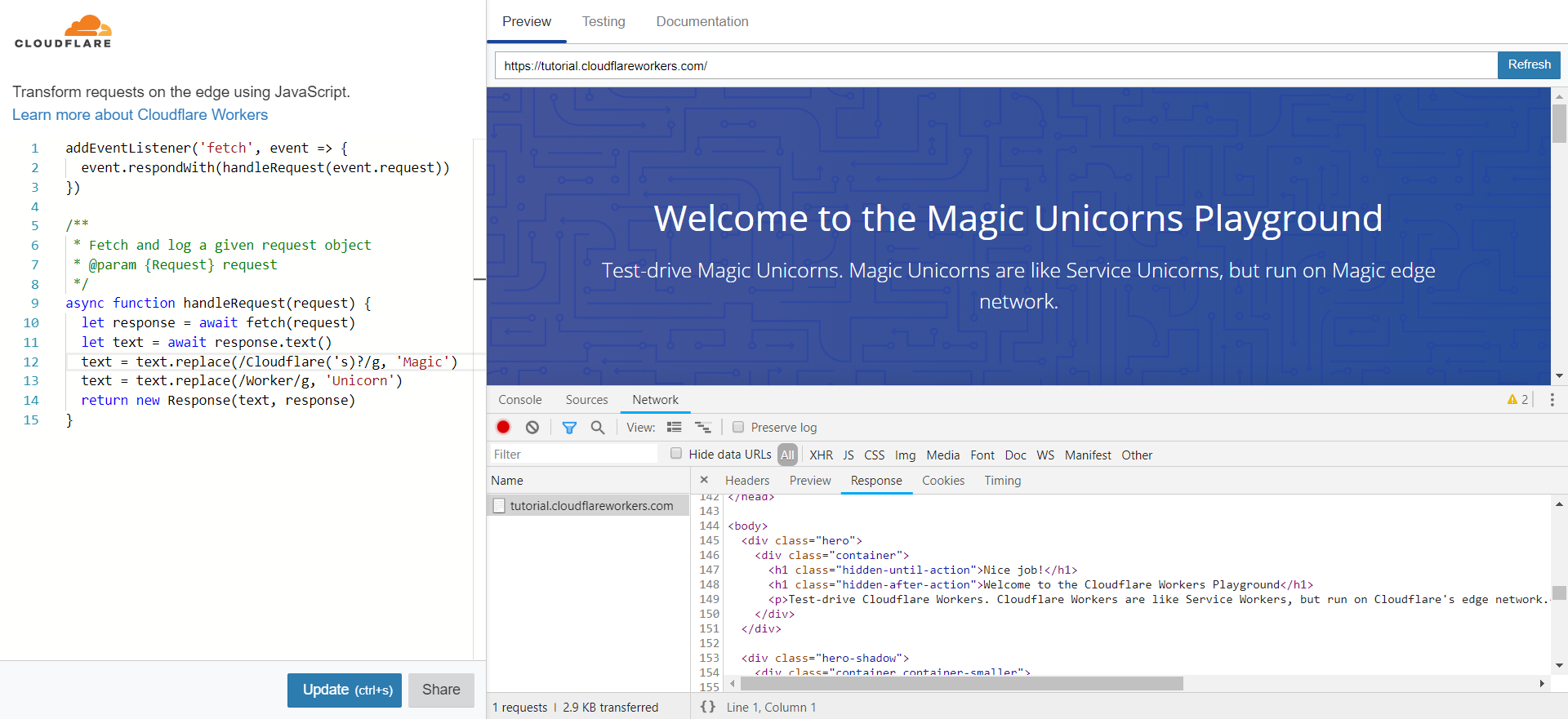Image resolution: width=1568 pixels, height=719 pixels.
Task: Click the warnings triangle indicator
Action: (1517, 399)
